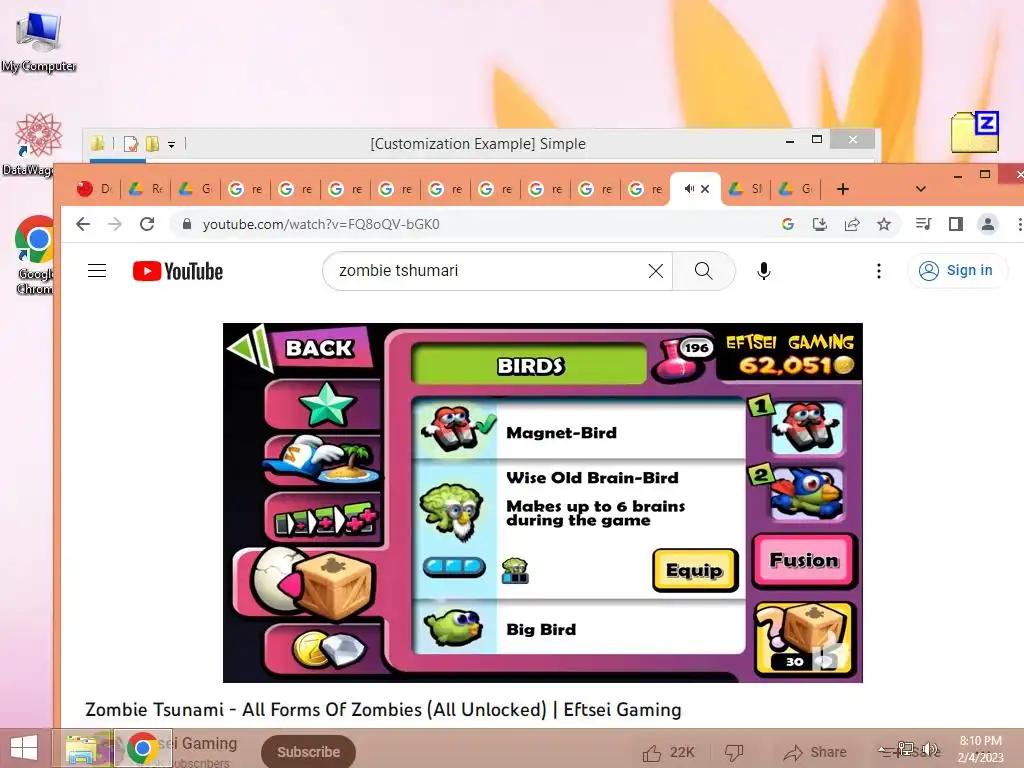Select the Chrome address bar URL
This screenshot has height=768, width=1024.
pos(321,224)
